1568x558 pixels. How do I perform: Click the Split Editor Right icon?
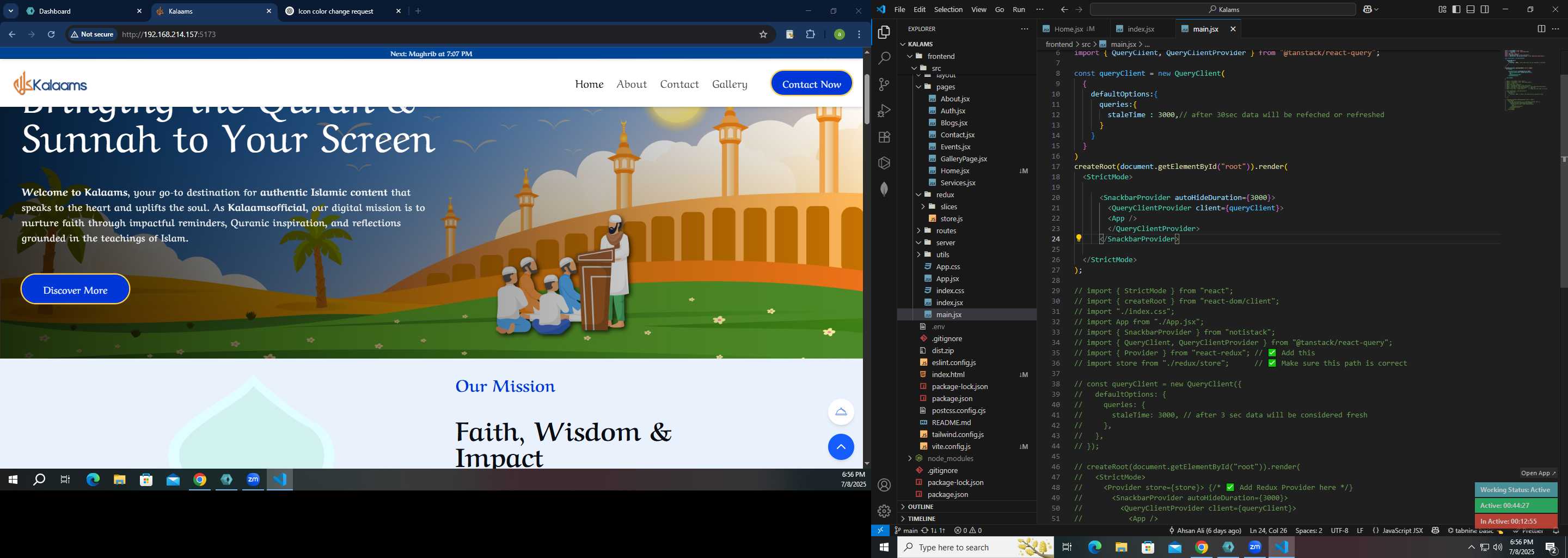click(1541, 29)
